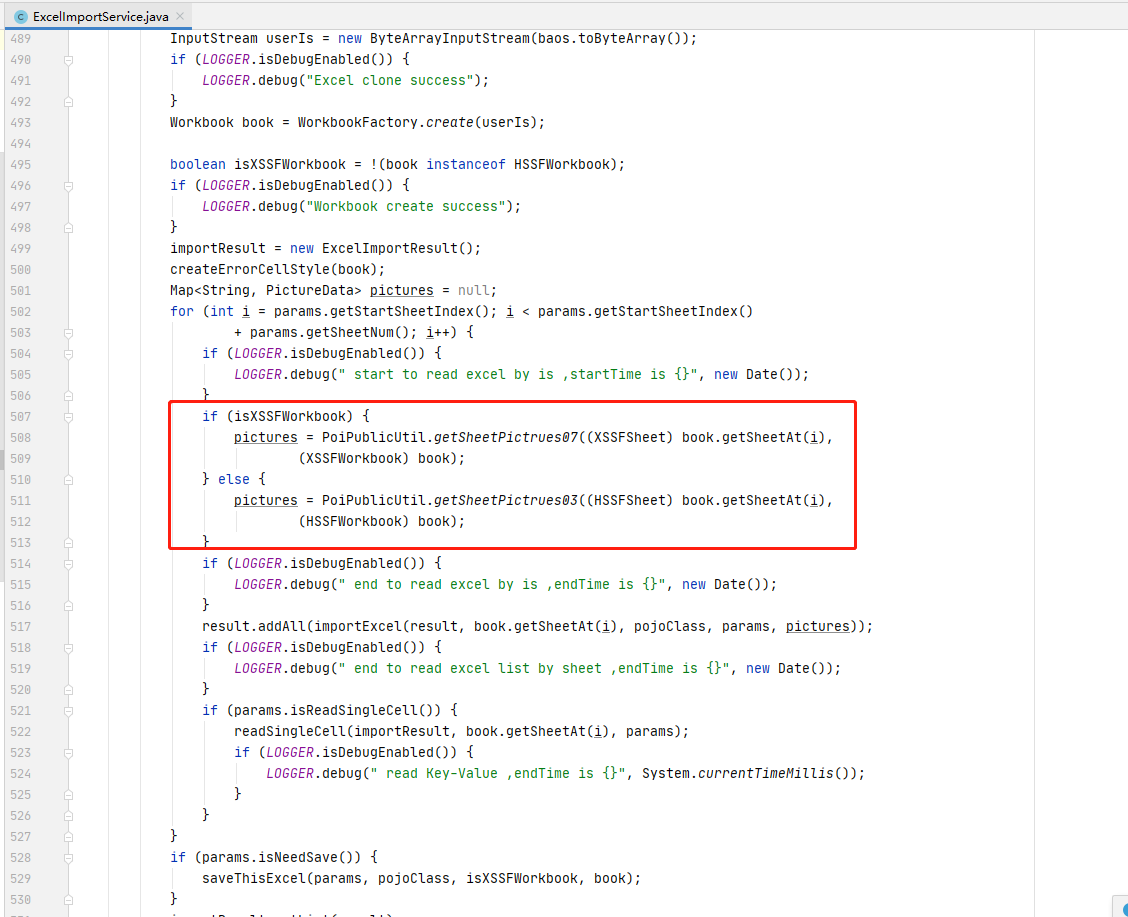Screen dimensions: 1128x917
Task: Collapse the isNeedSave block at line 528
Action: tap(68, 857)
